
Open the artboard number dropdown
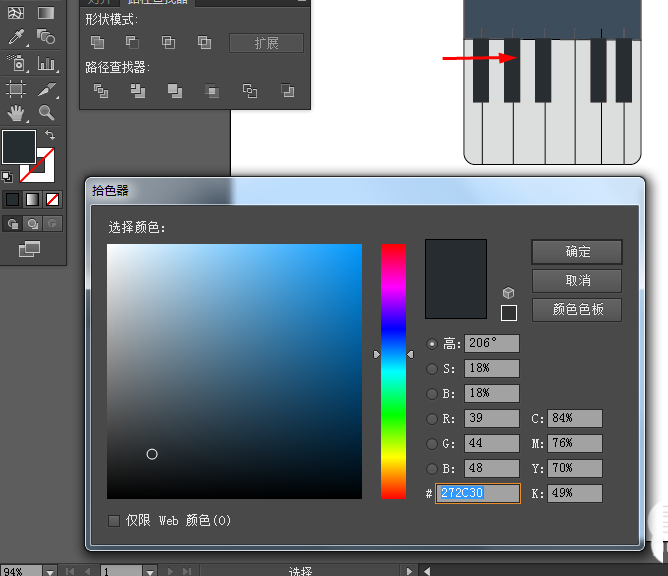point(150,571)
